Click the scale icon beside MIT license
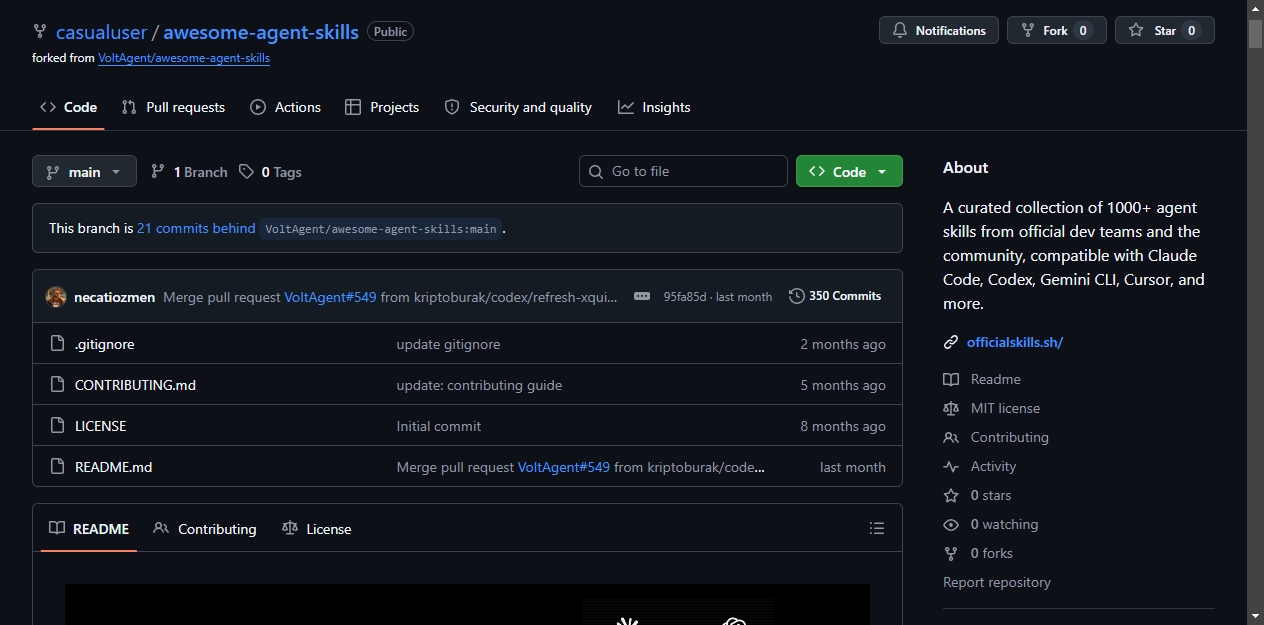This screenshot has height=625, width=1264. point(951,408)
